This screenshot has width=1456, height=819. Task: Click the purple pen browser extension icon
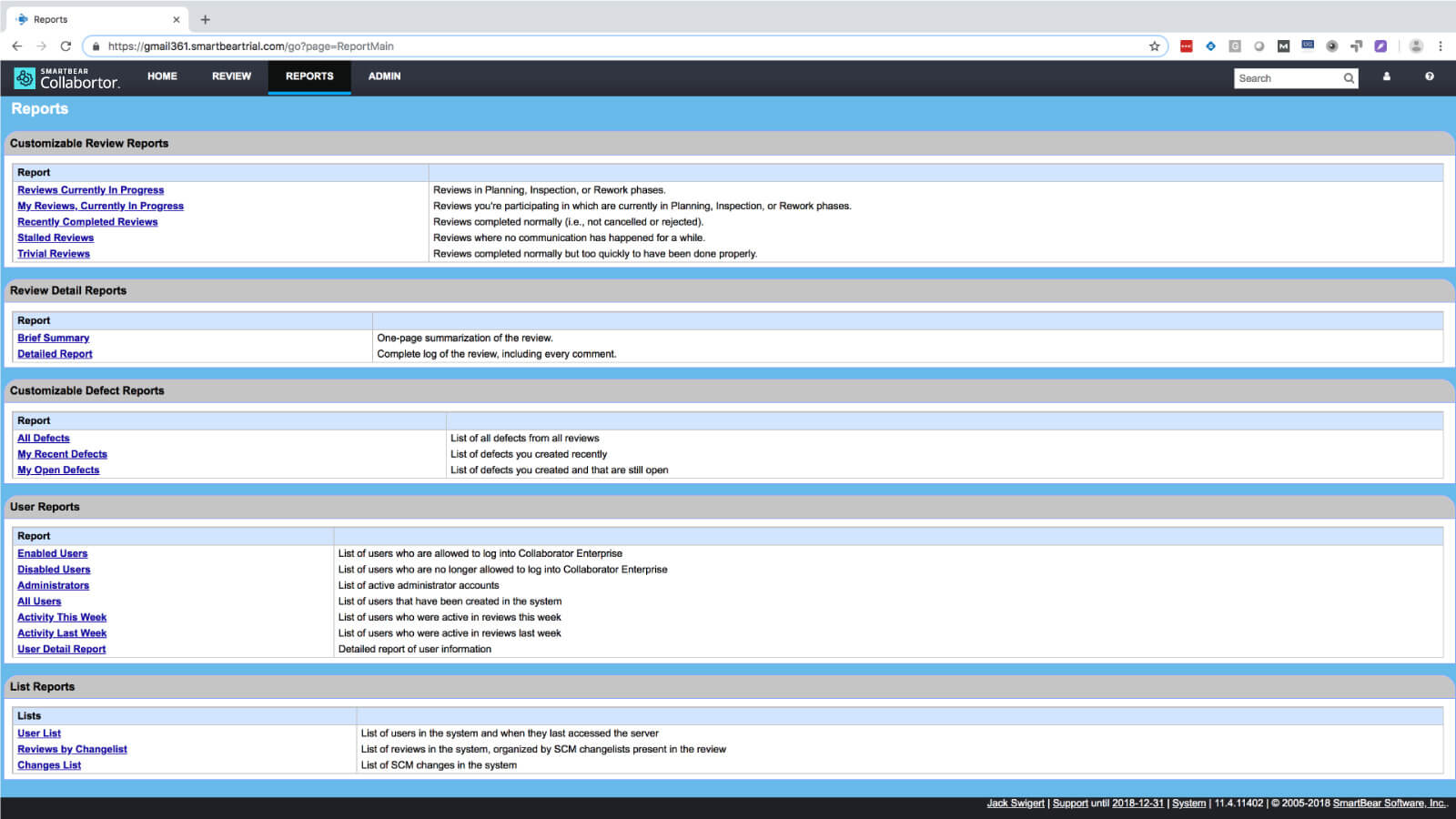click(x=1380, y=46)
